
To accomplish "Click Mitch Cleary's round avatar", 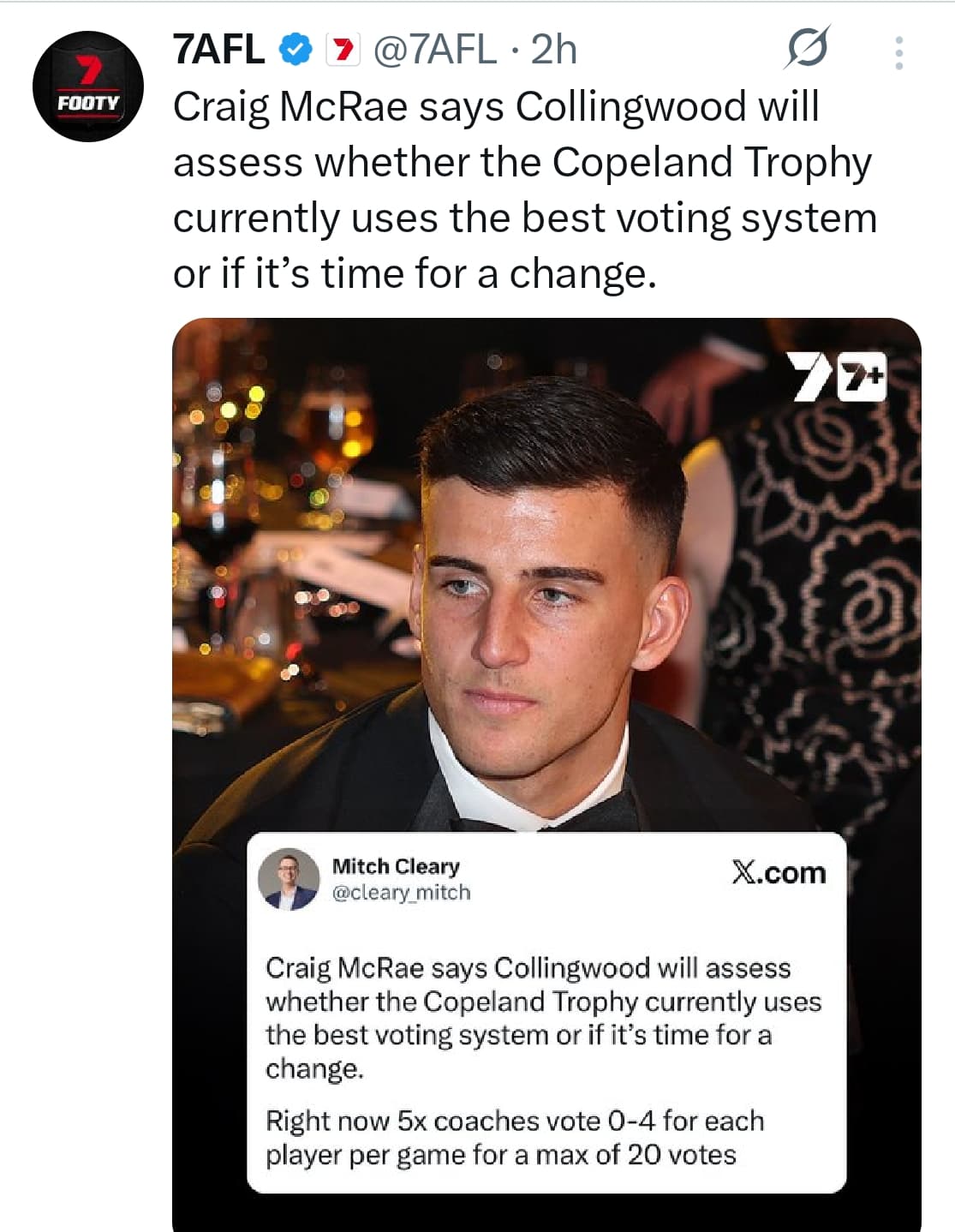I will 289,879.
